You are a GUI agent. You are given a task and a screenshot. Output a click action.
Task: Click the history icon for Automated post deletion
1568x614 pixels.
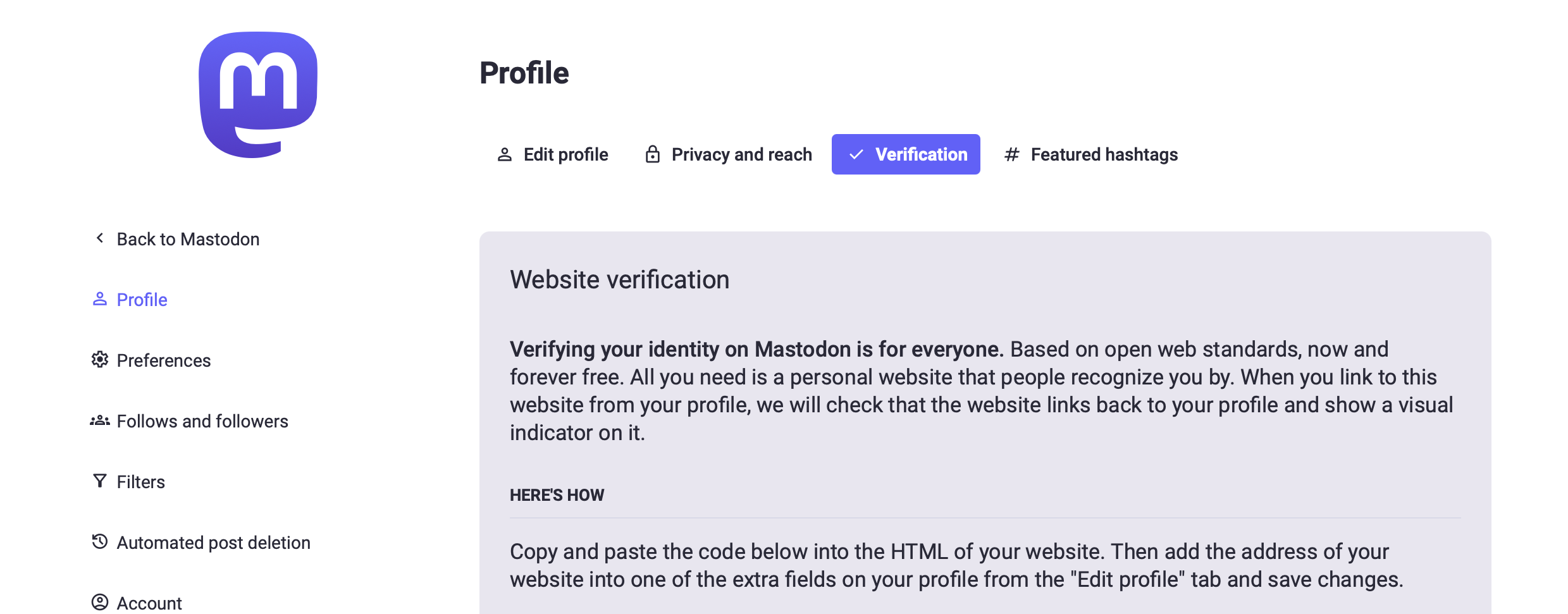[99, 542]
